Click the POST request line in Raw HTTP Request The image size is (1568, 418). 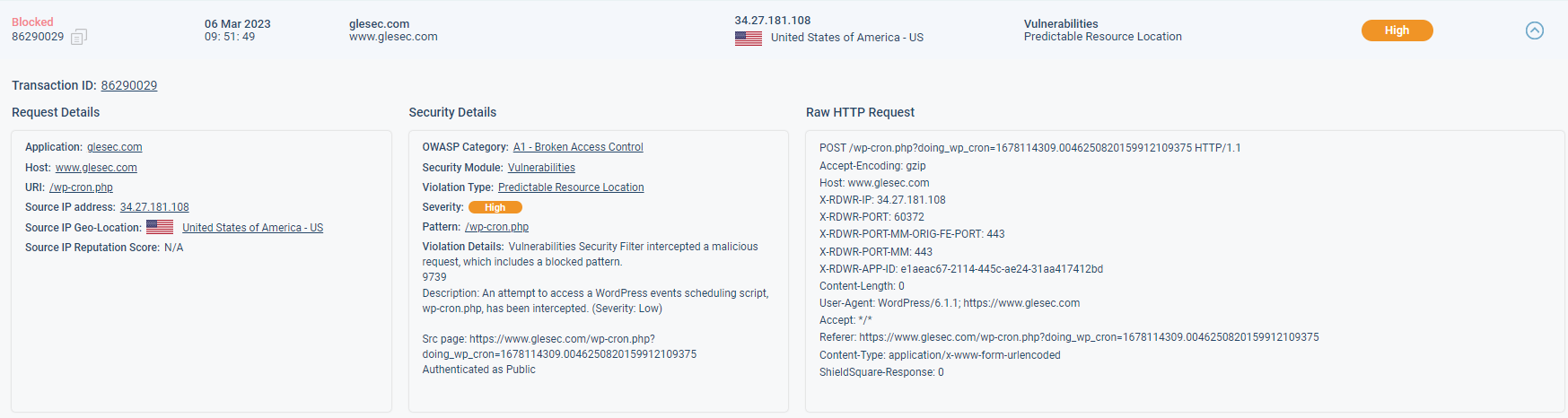coord(1030,148)
